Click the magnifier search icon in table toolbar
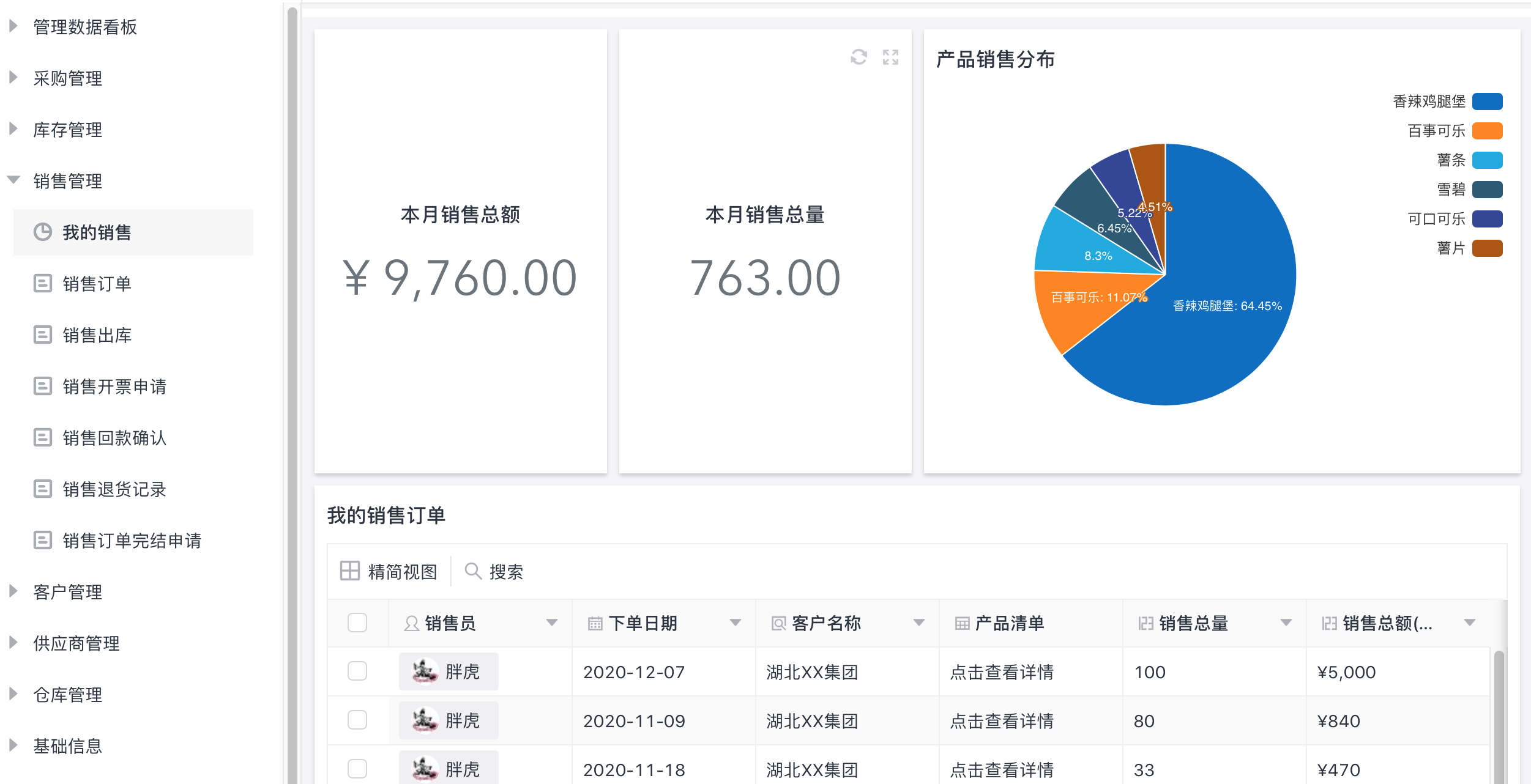 click(x=473, y=571)
